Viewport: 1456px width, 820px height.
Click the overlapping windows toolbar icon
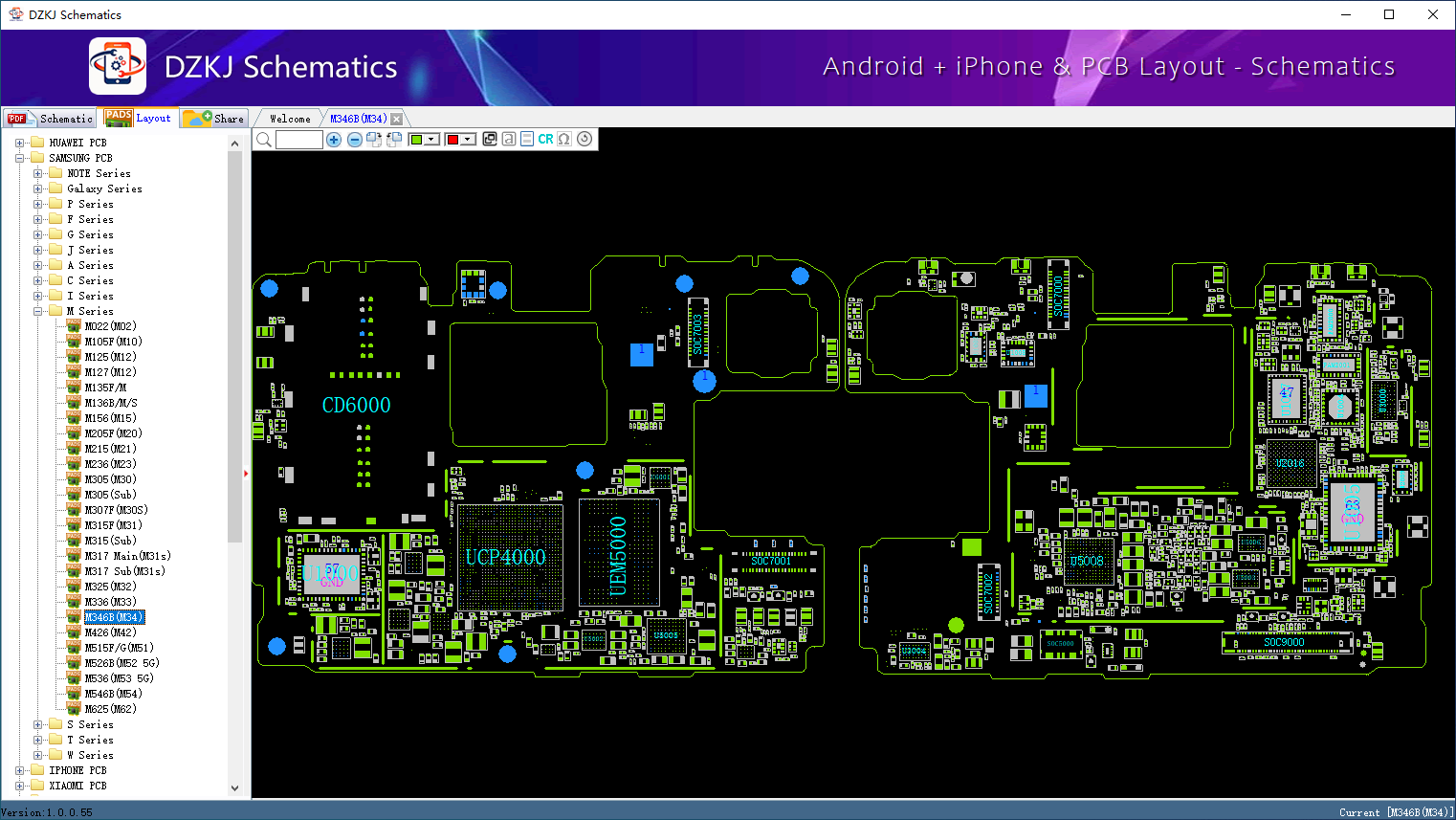point(490,140)
